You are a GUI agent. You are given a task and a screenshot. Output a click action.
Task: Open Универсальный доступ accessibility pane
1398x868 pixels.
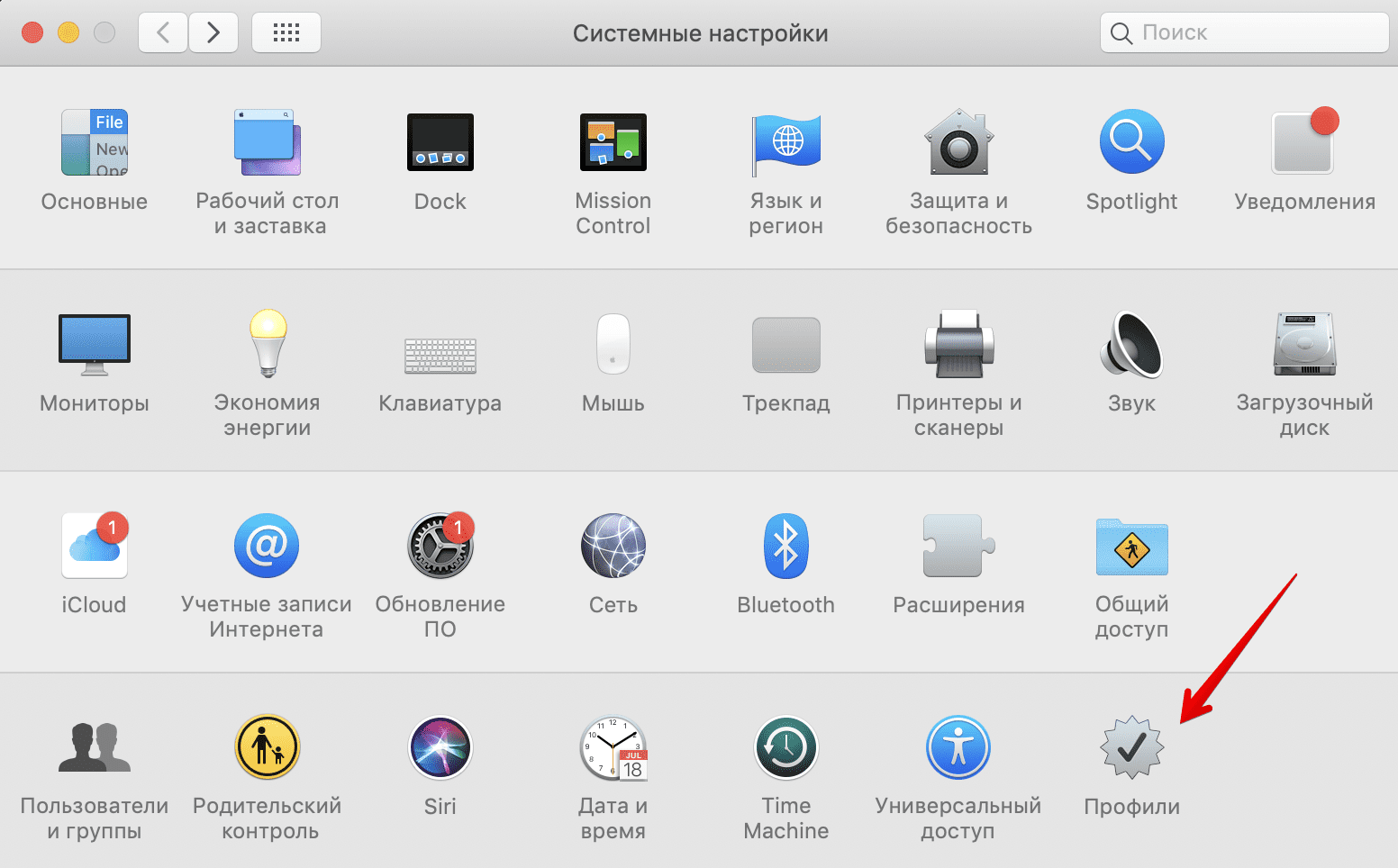click(958, 748)
